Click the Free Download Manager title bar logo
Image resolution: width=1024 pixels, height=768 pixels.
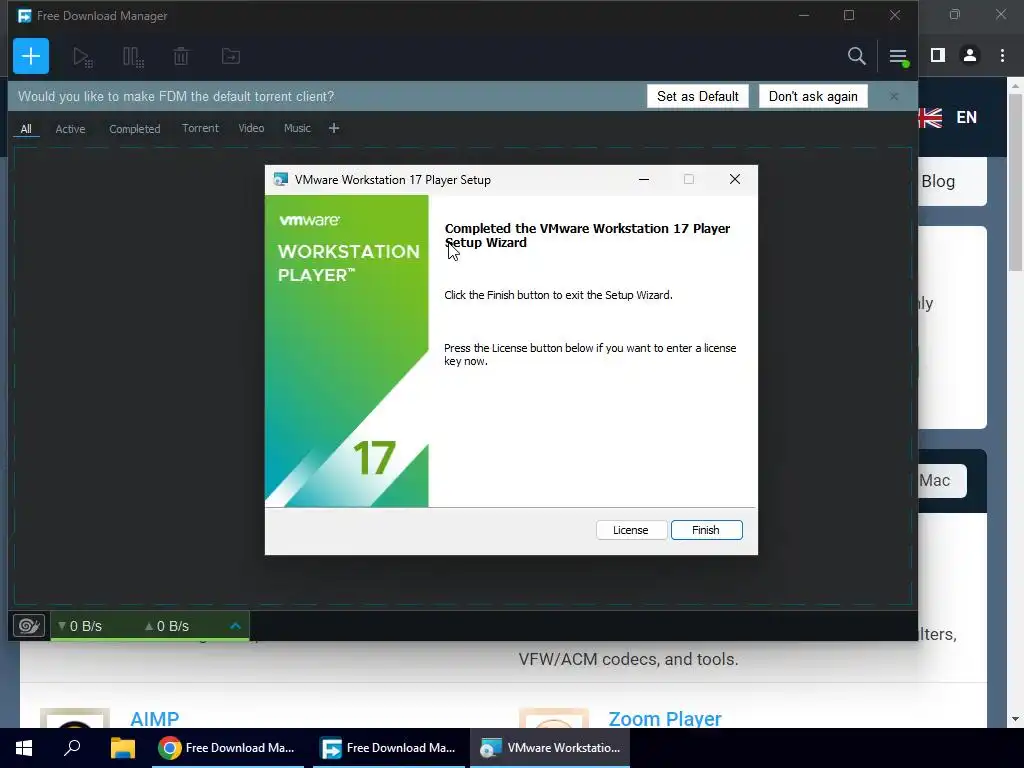[24, 16]
